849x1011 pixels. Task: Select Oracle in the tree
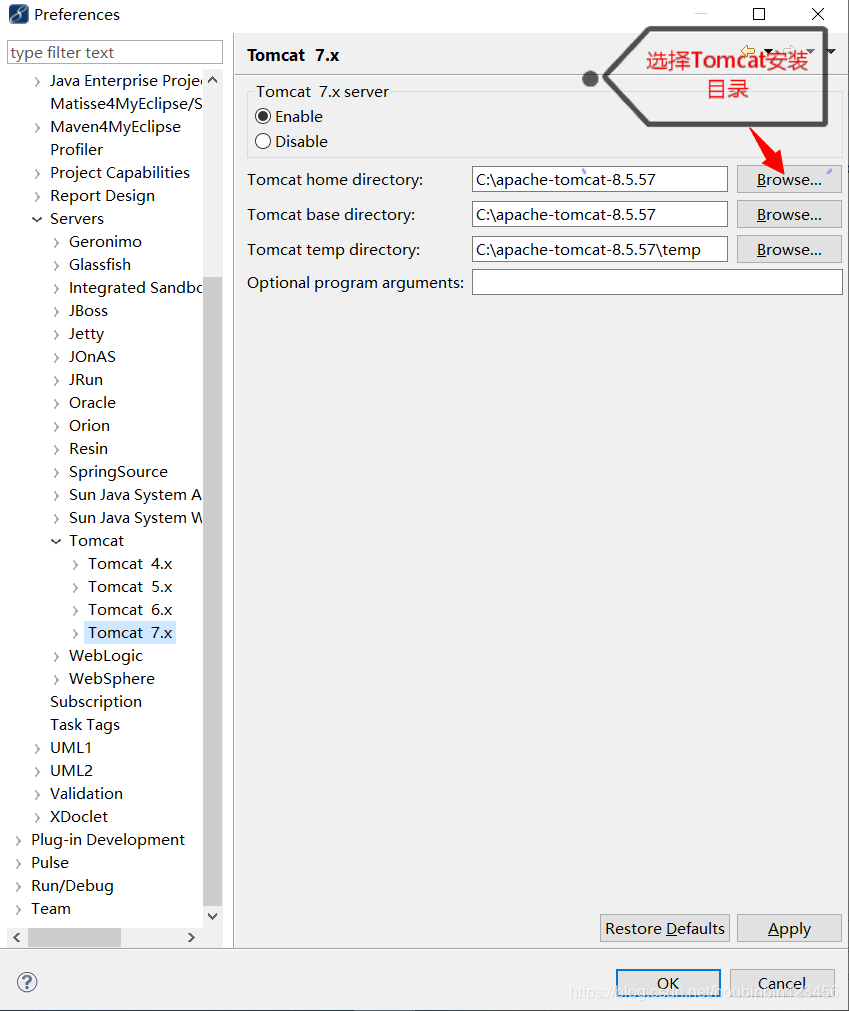pyautogui.click(x=92, y=402)
